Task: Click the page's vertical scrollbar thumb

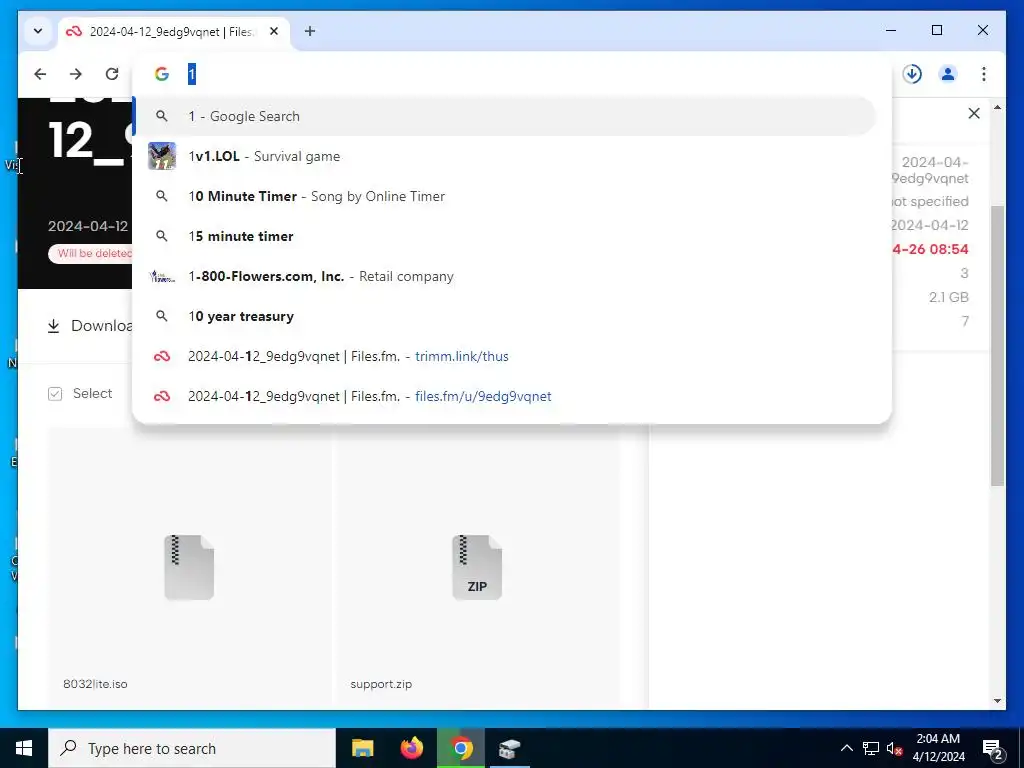Action: pyautogui.click(x=997, y=346)
